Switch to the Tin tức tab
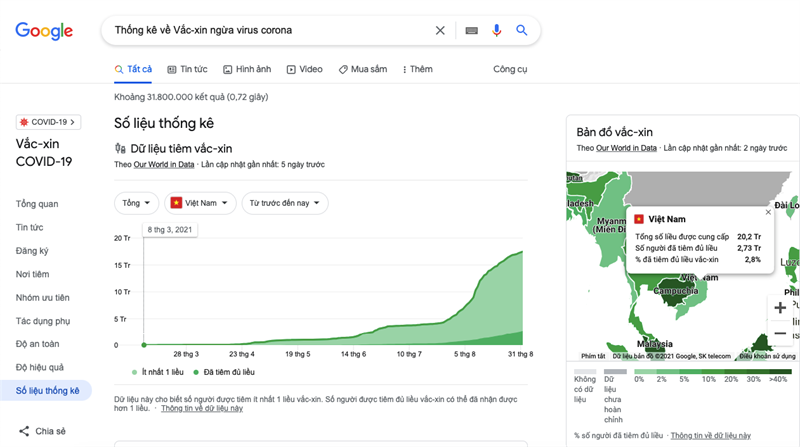800x447 pixels. [x=187, y=69]
